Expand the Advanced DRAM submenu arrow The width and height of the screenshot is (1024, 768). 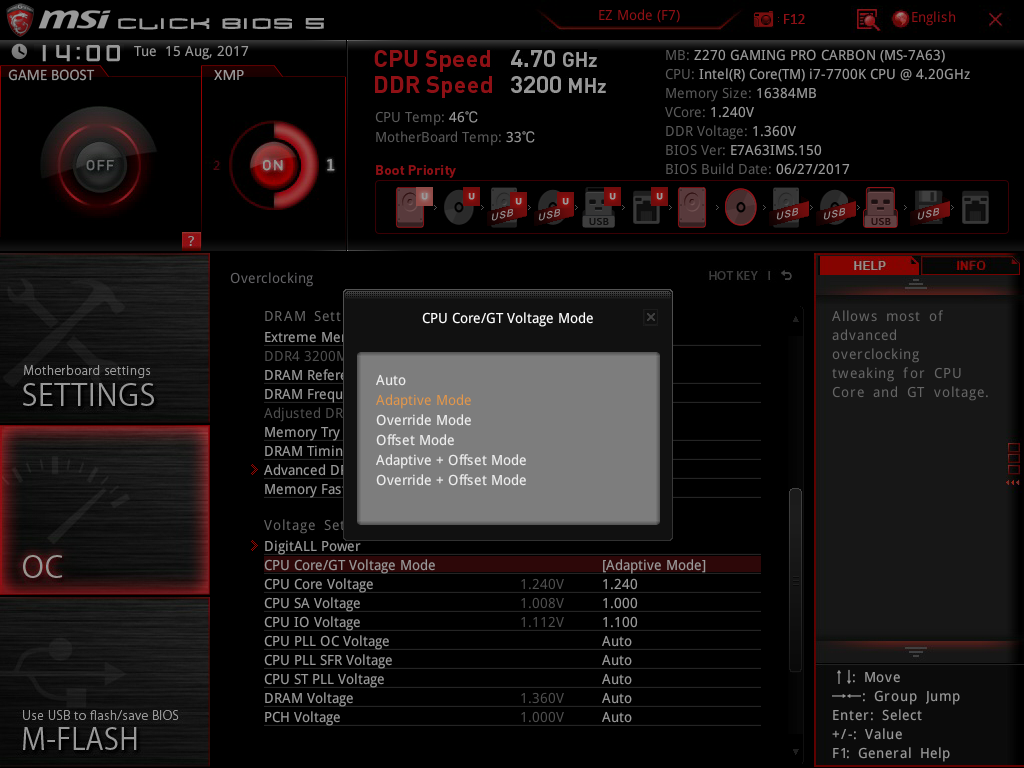(x=255, y=470)
